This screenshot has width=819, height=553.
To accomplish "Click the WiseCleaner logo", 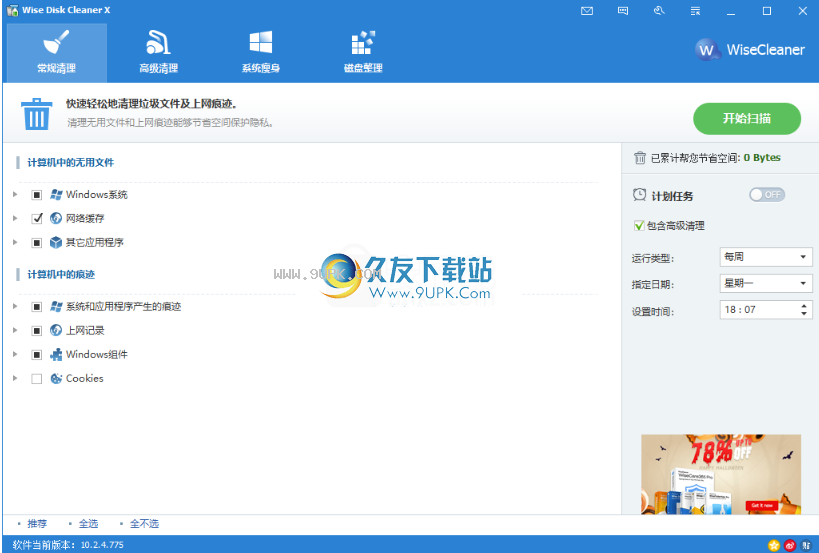I will point(750,50).
